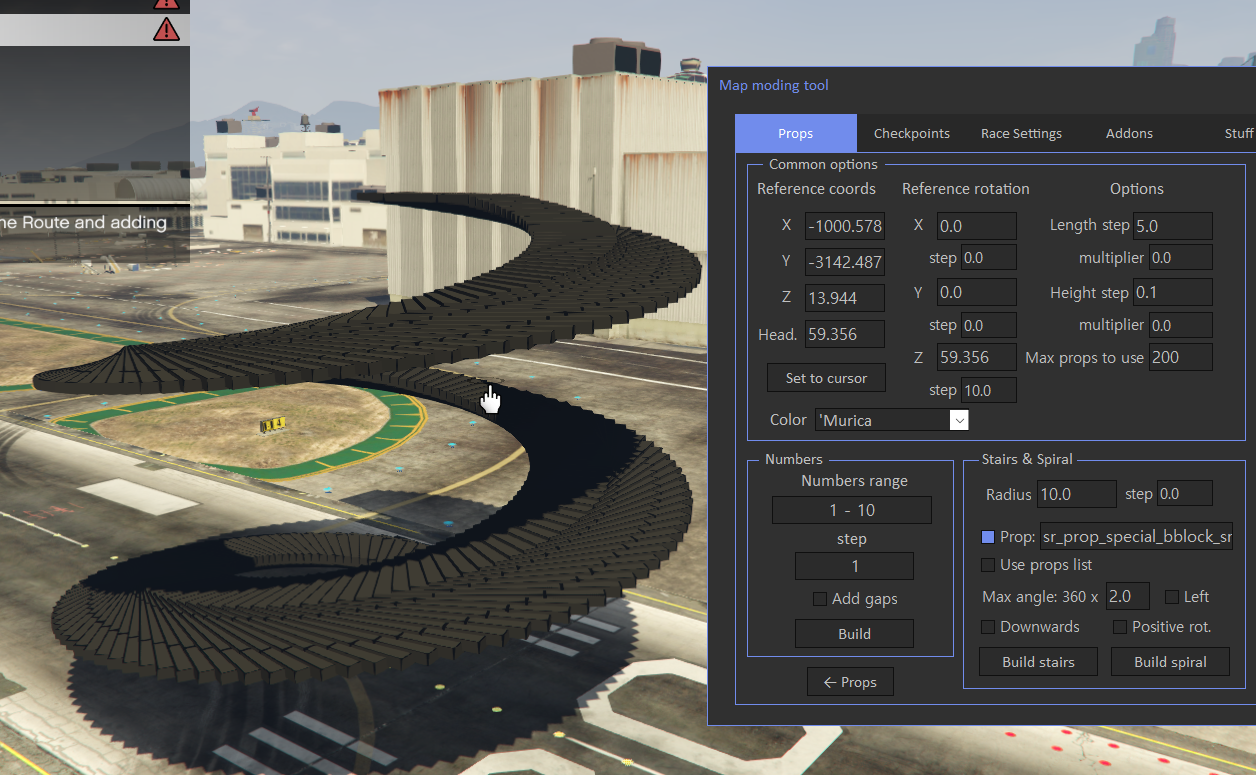
Task: Click the Max angle multiplier field
Action: [1128, 596]
